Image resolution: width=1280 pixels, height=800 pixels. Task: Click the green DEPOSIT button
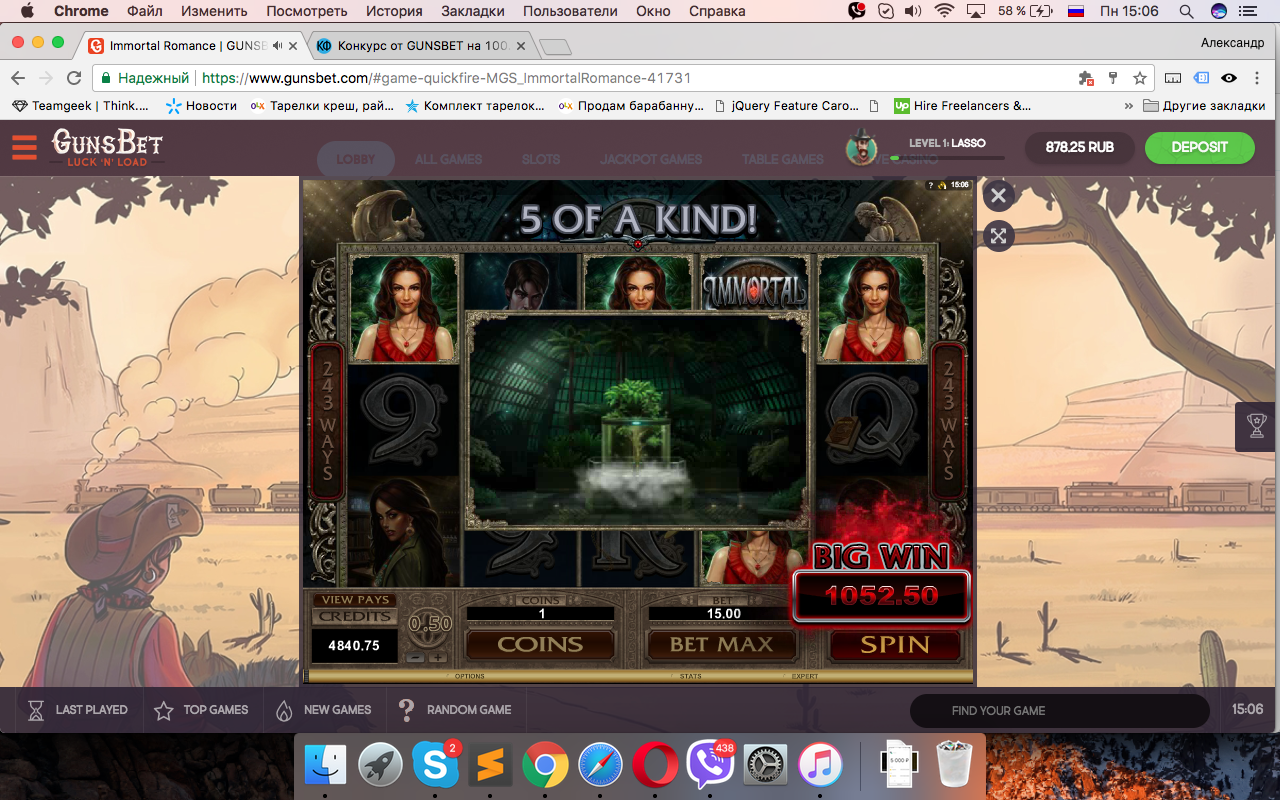tap(1199, 147)
